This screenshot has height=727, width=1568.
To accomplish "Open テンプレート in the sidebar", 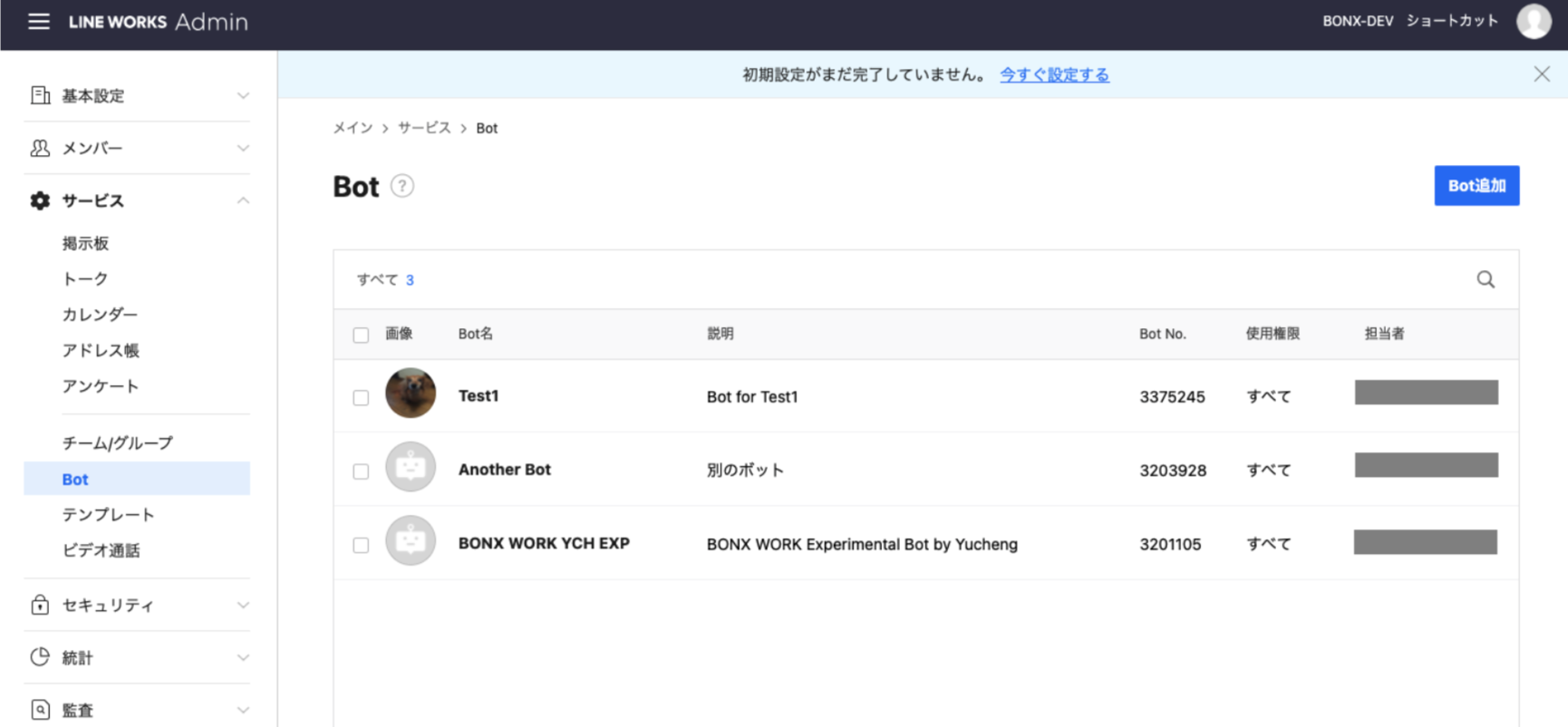I will coord(108,514).
